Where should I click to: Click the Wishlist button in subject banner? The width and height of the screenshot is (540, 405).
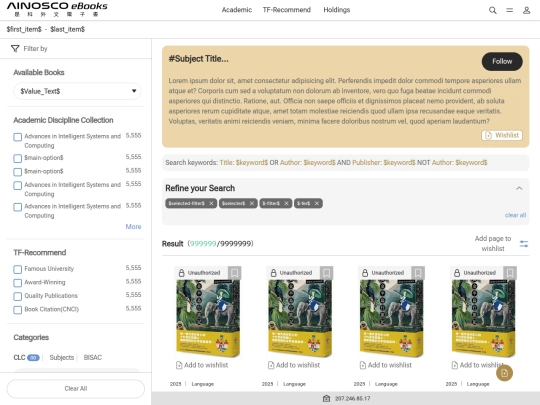click(502, 135)
